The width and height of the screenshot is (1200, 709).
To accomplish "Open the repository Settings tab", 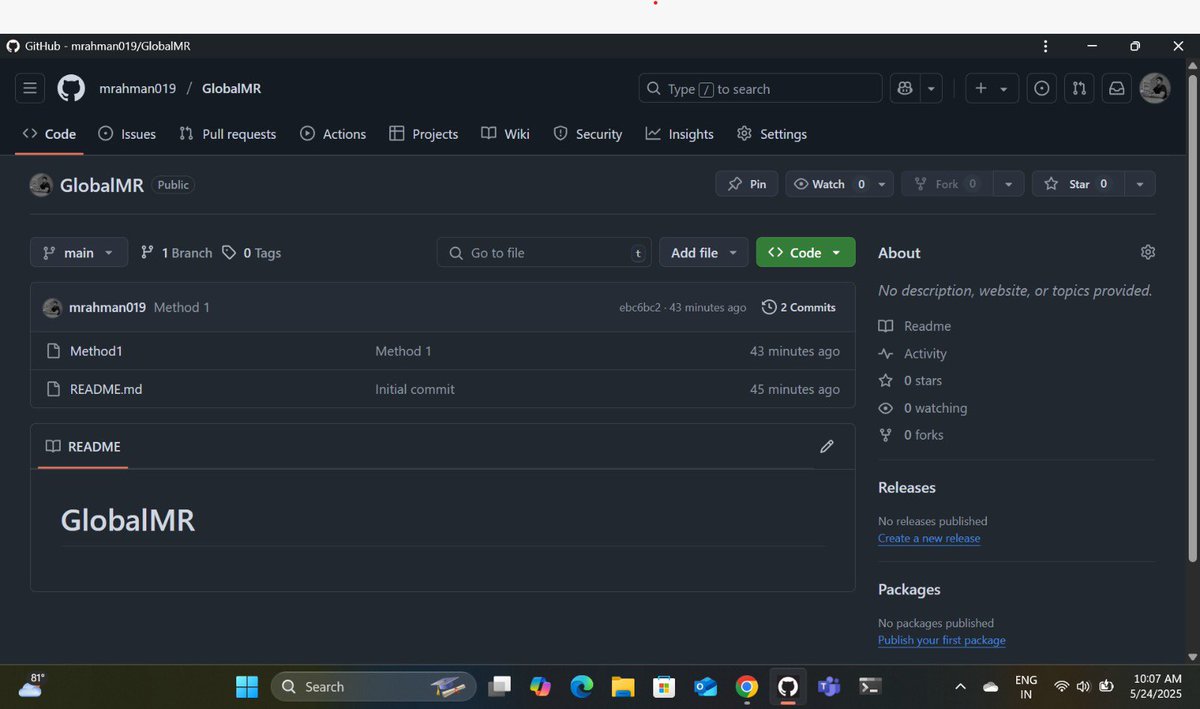I will click(771, 134).
